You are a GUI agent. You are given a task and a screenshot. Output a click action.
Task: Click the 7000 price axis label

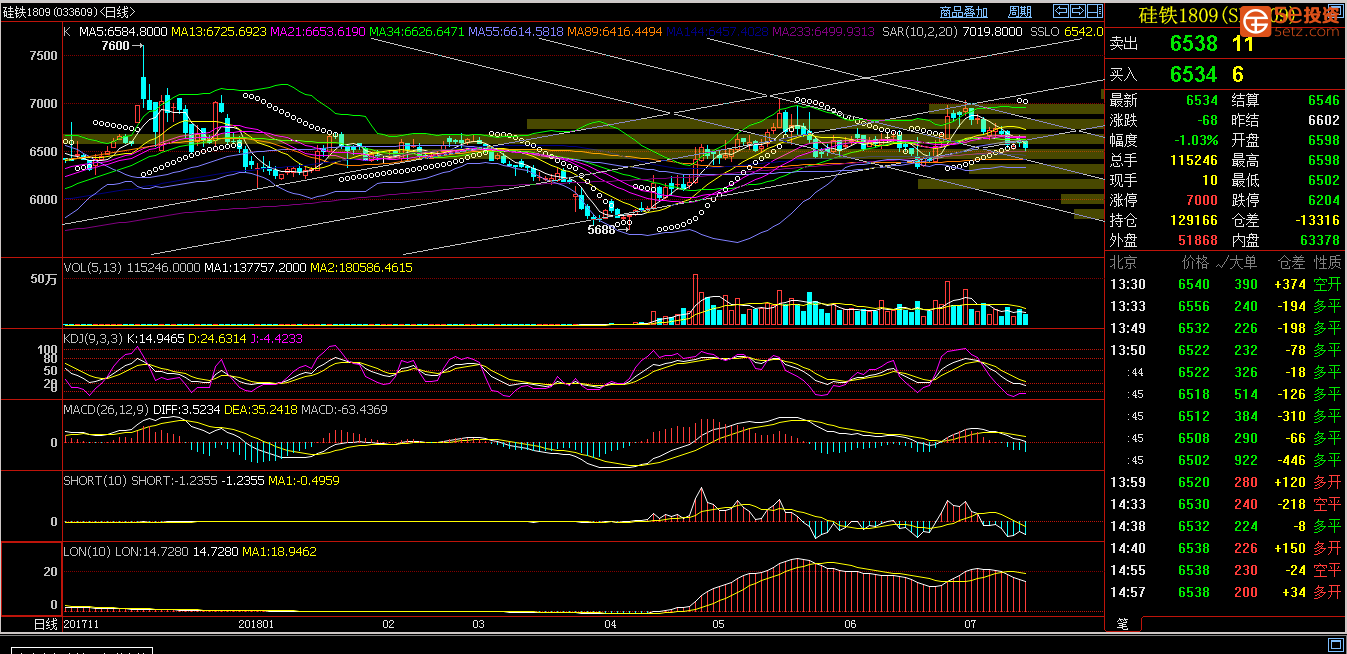[x=43, y=104]
